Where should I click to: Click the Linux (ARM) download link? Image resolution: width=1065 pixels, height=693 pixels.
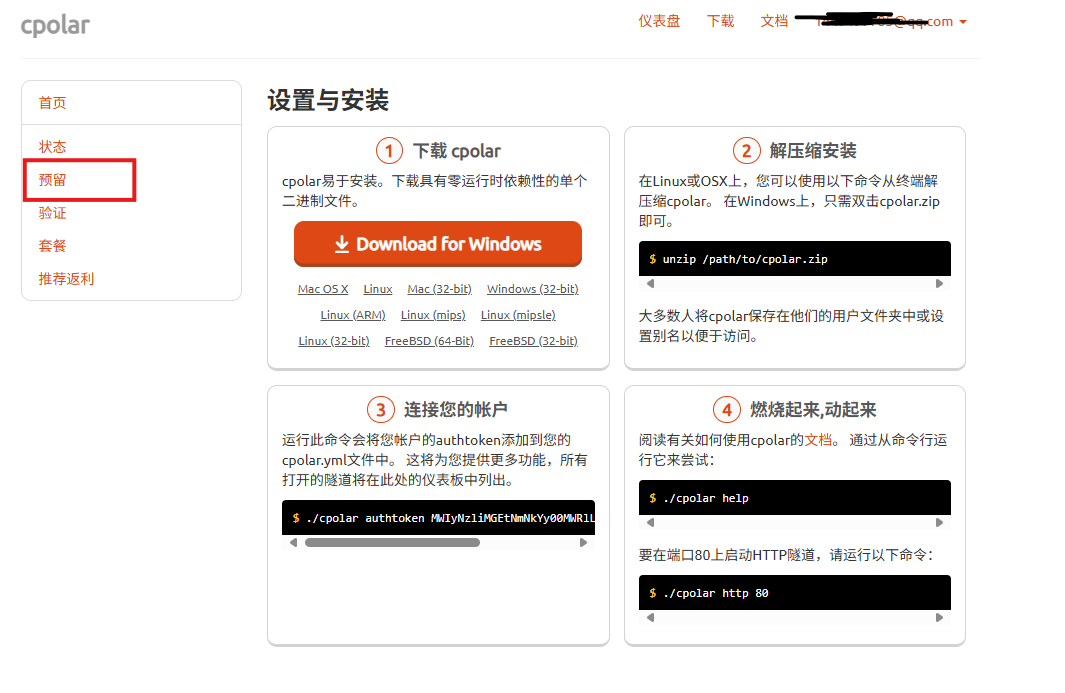[353, 315]
